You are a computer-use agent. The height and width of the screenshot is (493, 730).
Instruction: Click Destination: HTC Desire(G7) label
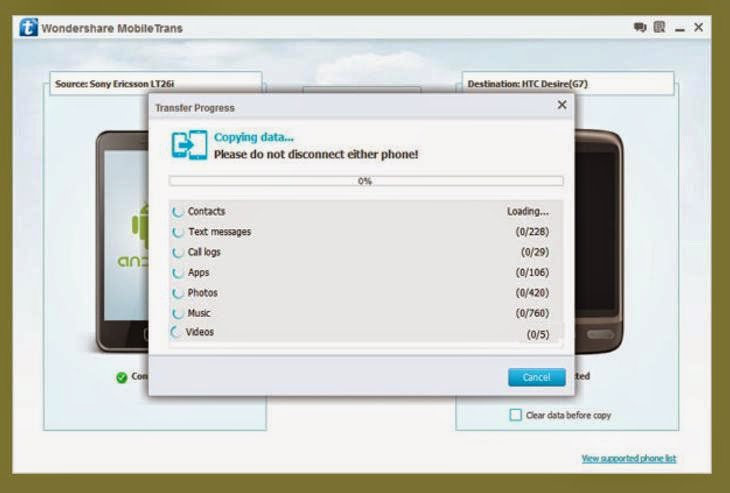[x=527, y=84]
